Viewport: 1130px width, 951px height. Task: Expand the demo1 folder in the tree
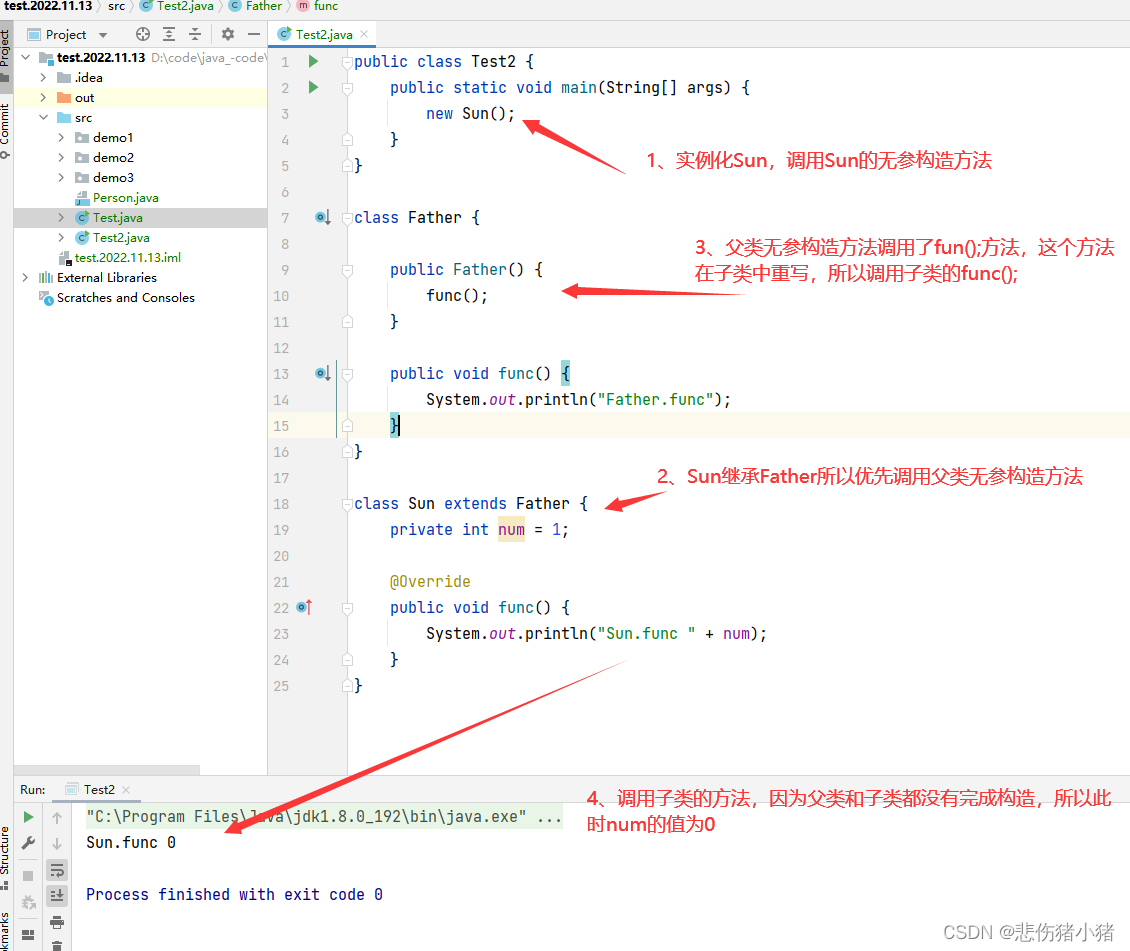pos(61,138)
